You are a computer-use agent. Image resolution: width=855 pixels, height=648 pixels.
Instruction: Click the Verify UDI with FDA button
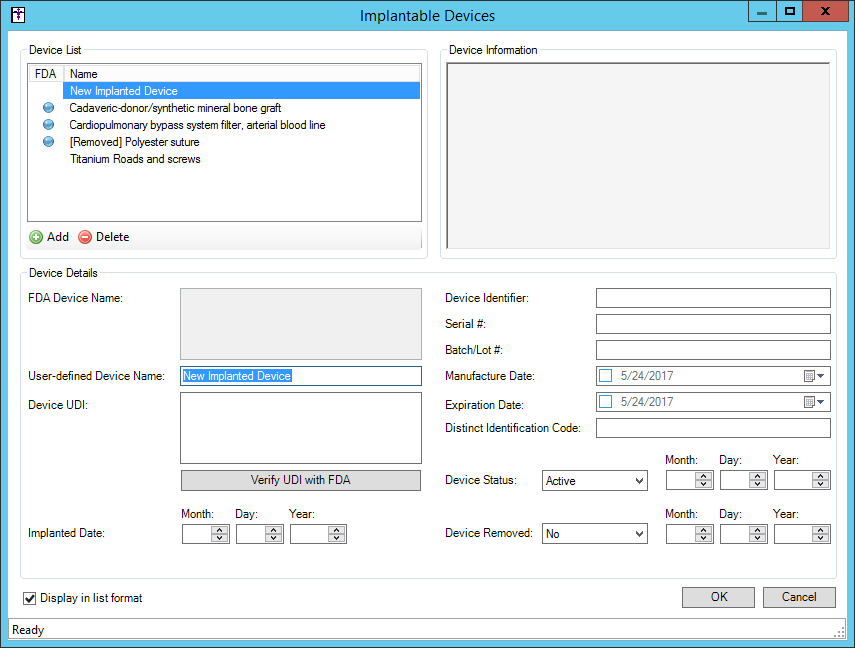(x=300, y=480)
